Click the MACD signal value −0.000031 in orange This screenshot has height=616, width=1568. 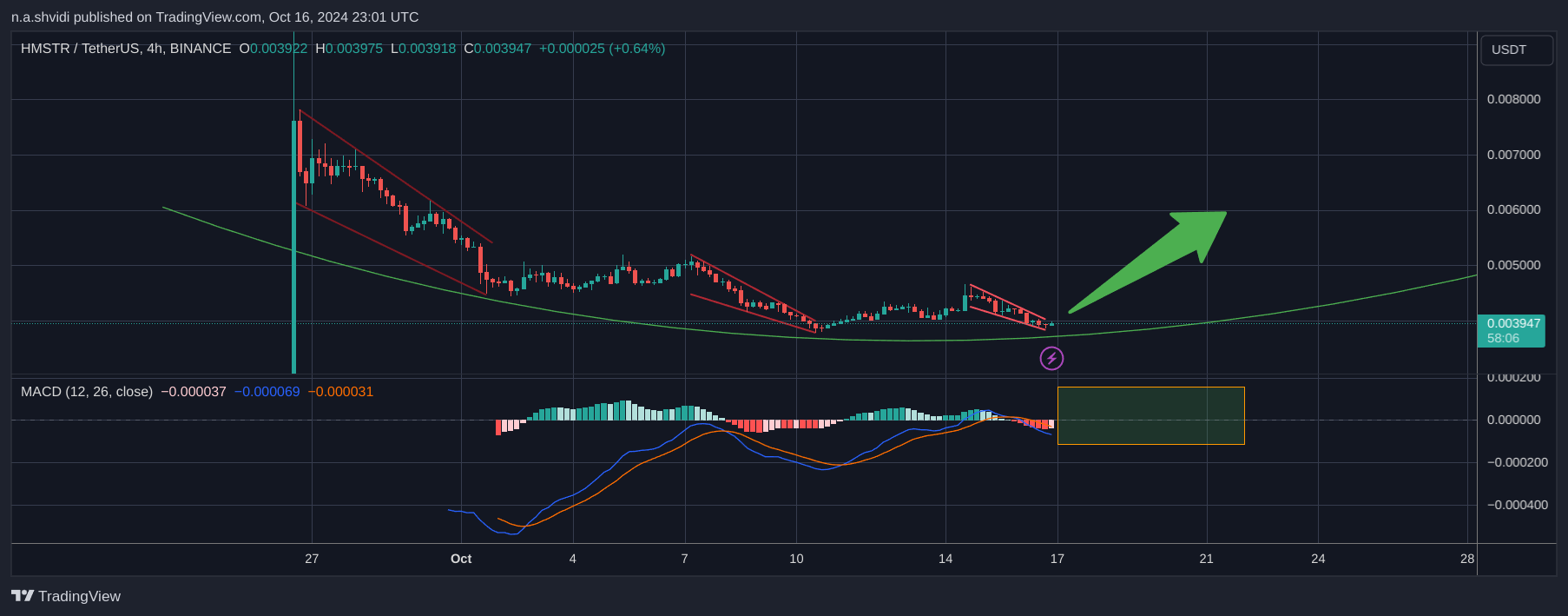point(340,392)
